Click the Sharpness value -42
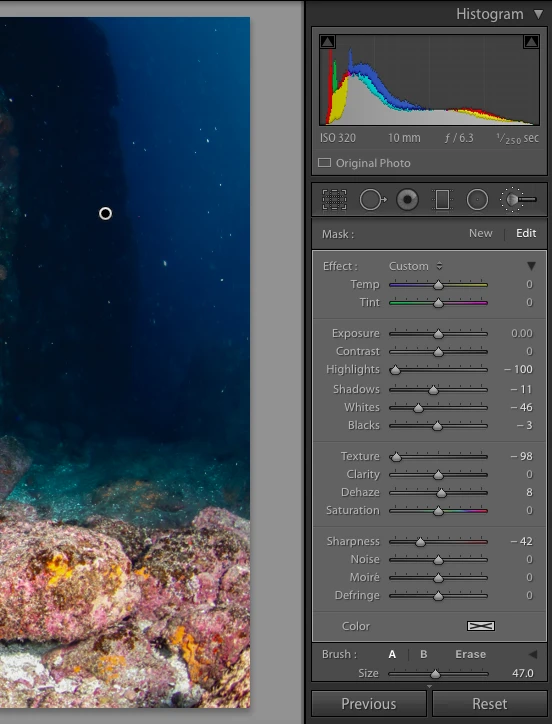Screen dimensions: 552x724 click(522, 541)
